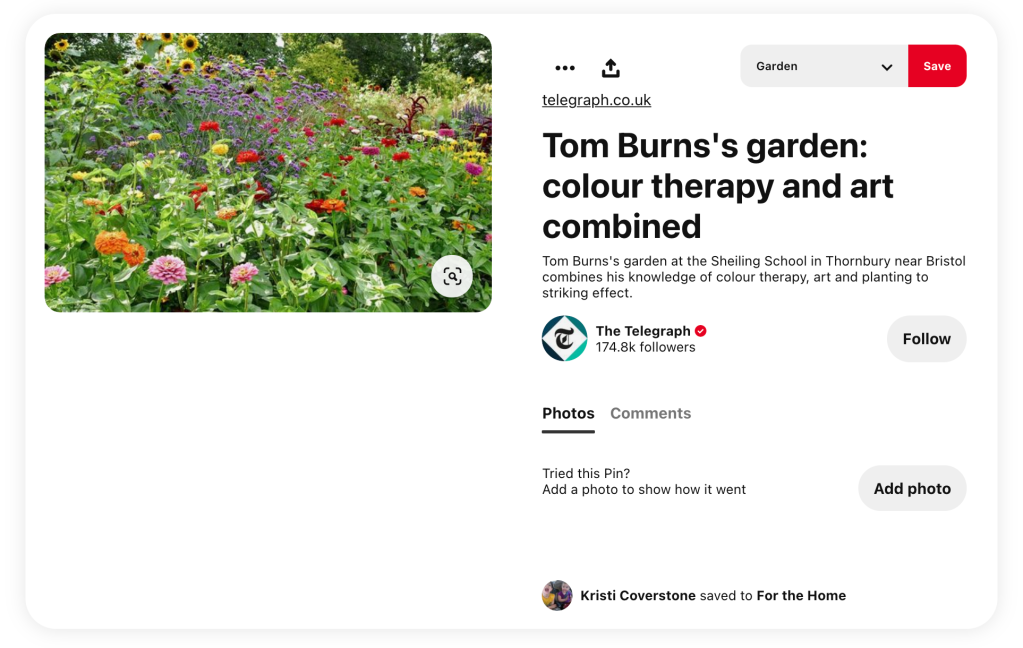
Task: Switch to the Comments tab
Action: [650, 414]
